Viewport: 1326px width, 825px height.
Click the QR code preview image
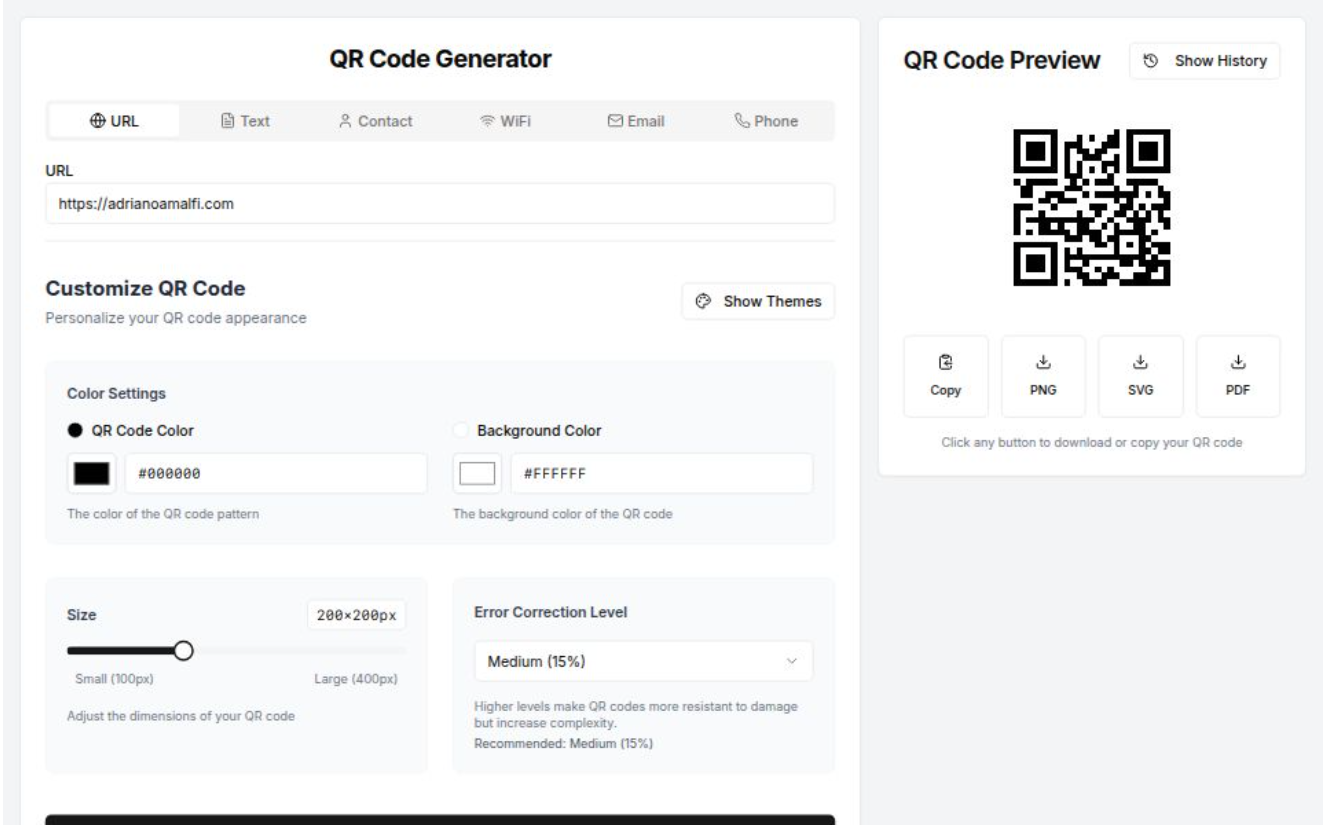[1092, 207]
